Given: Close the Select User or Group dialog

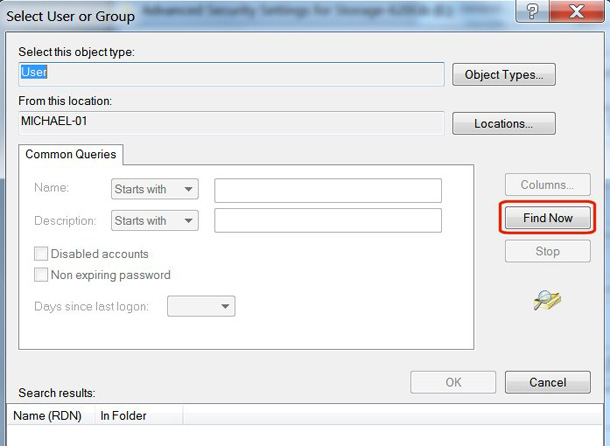Looking at the screenshot, I should click(x=577, y=11).
